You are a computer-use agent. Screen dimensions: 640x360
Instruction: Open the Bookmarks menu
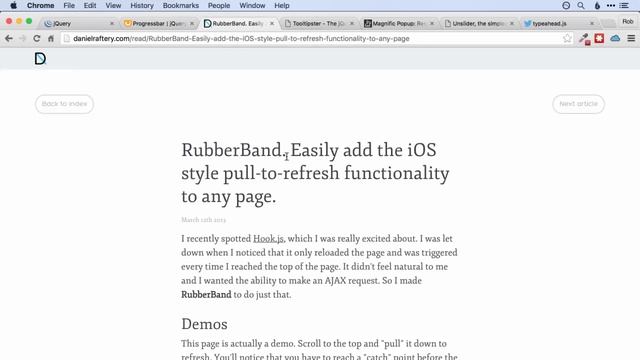click(180, 5)
